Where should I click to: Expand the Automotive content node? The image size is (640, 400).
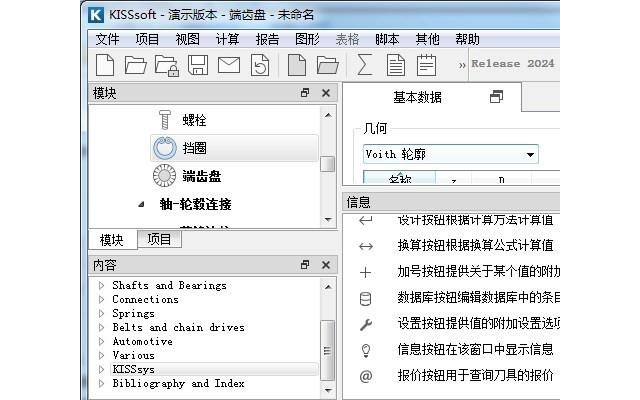point(101,341)
